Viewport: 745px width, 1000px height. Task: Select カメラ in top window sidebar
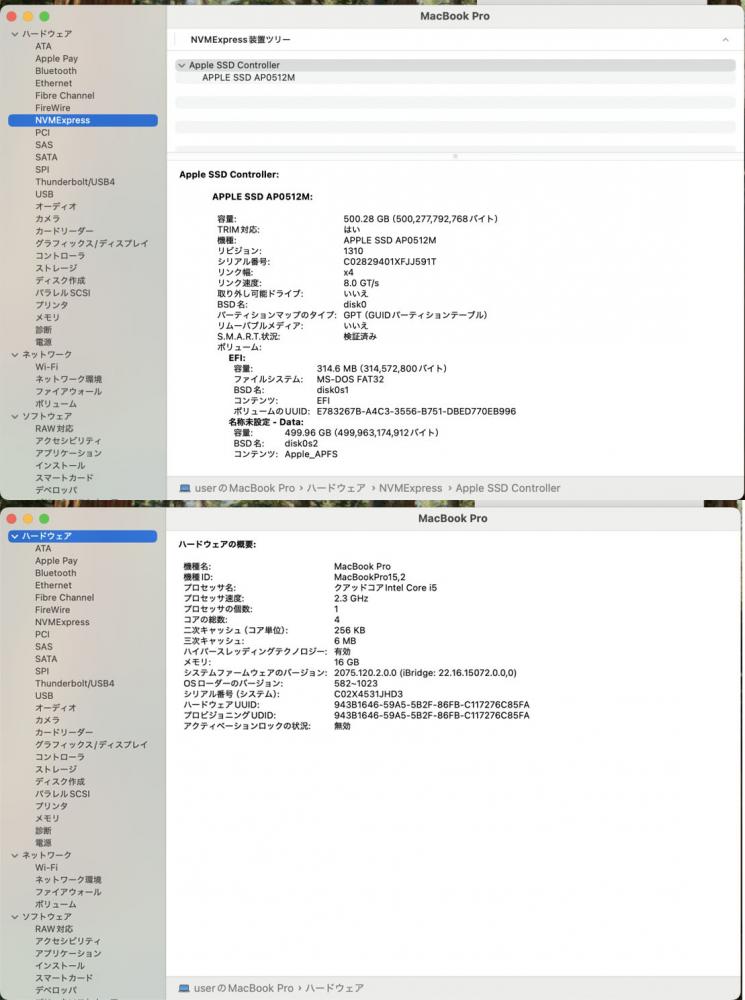[48, 219]
